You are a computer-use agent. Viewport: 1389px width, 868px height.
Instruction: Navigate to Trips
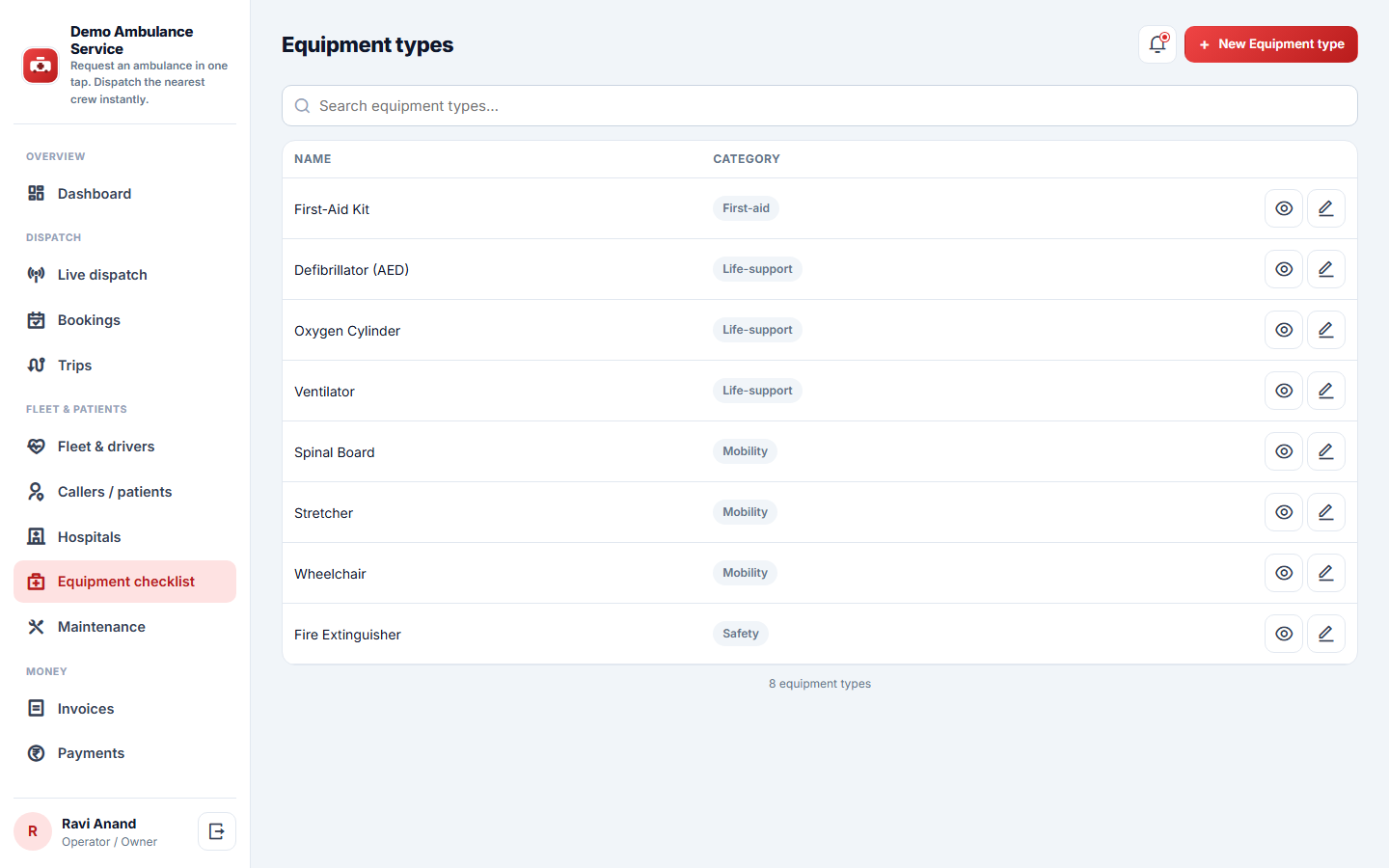(124, 366)
